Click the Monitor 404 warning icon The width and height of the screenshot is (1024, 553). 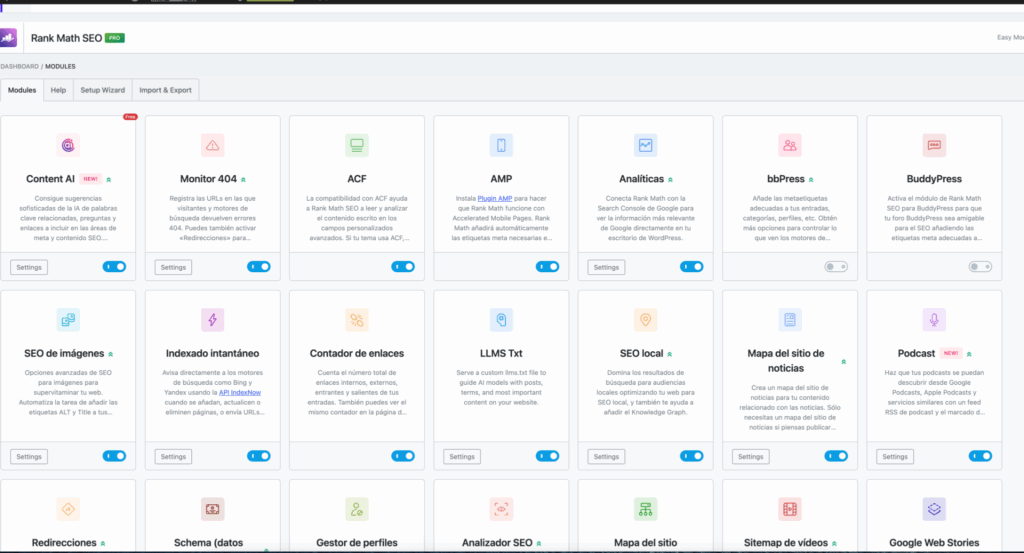pyautogui.click(x=212, y=145)
